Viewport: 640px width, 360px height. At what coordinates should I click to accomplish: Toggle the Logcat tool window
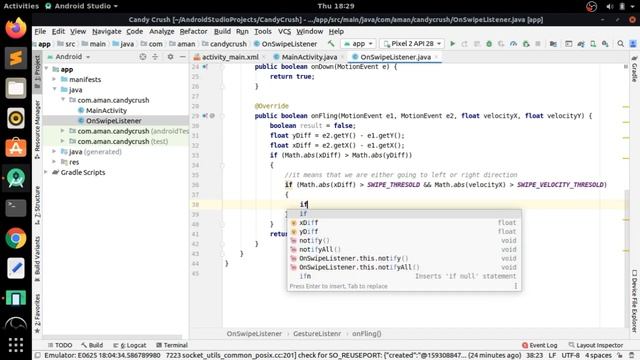129,345
